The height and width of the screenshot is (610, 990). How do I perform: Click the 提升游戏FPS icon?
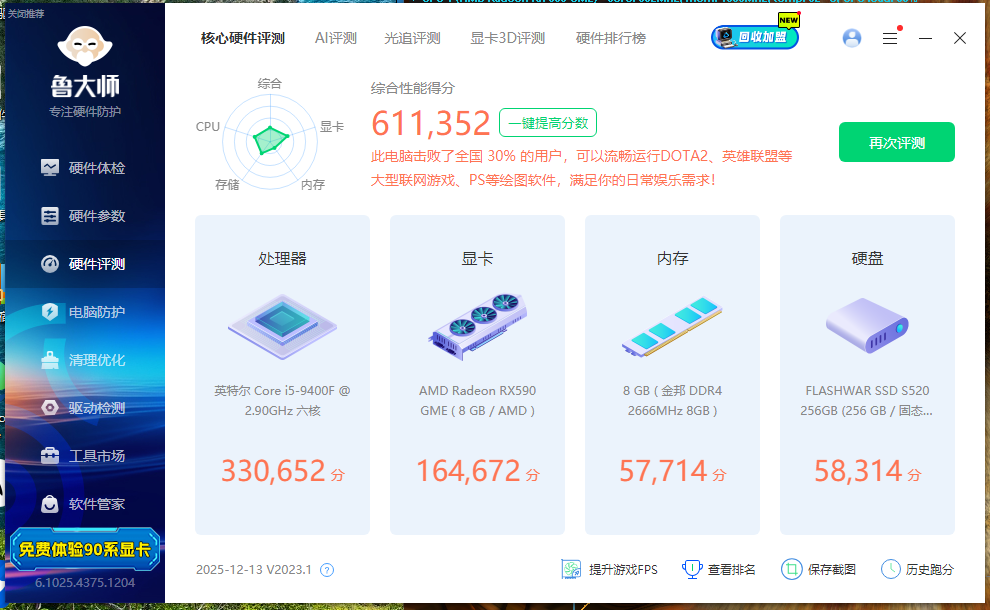point(571,569)
